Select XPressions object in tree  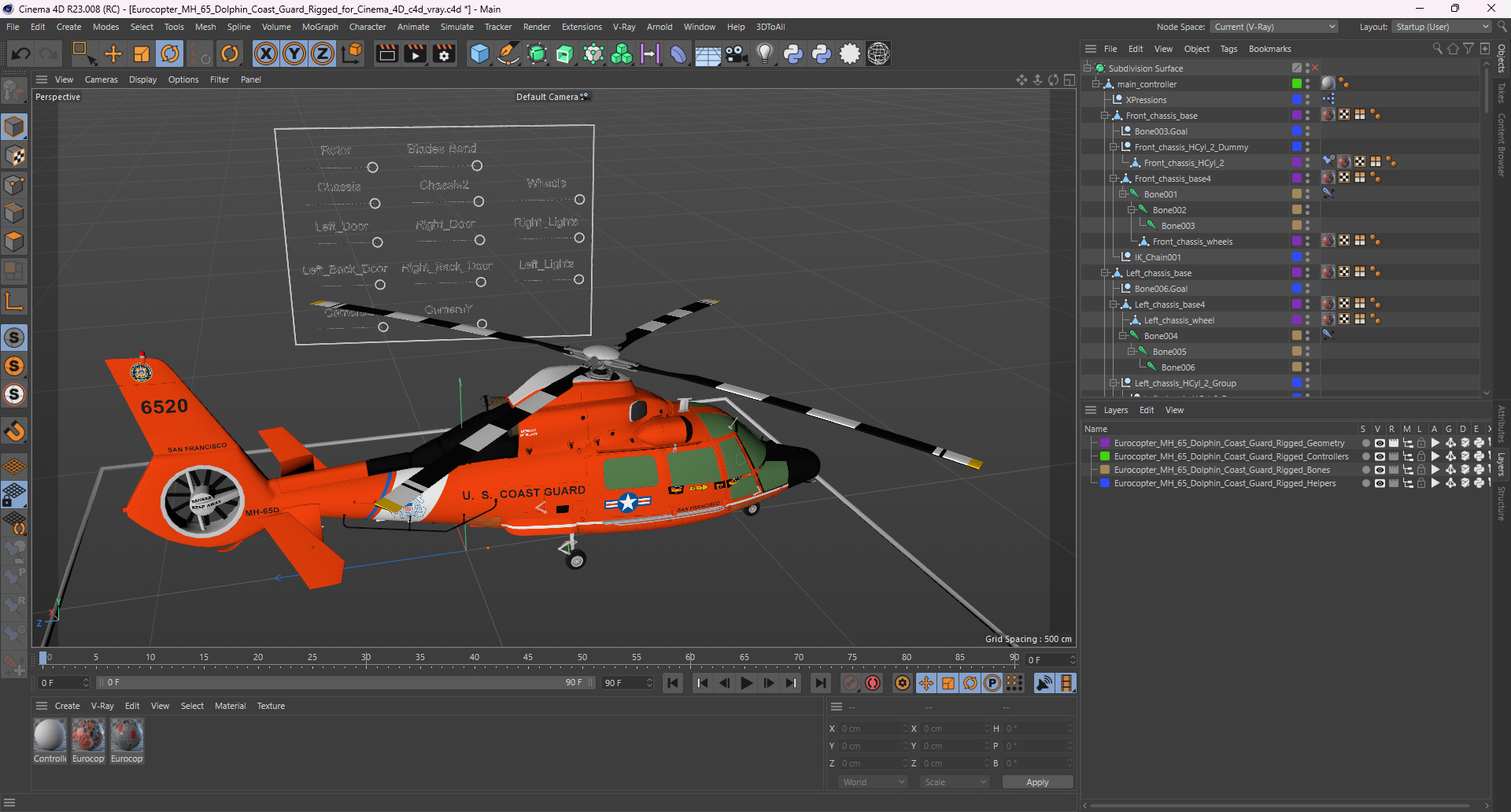[x=1146, y=100]
